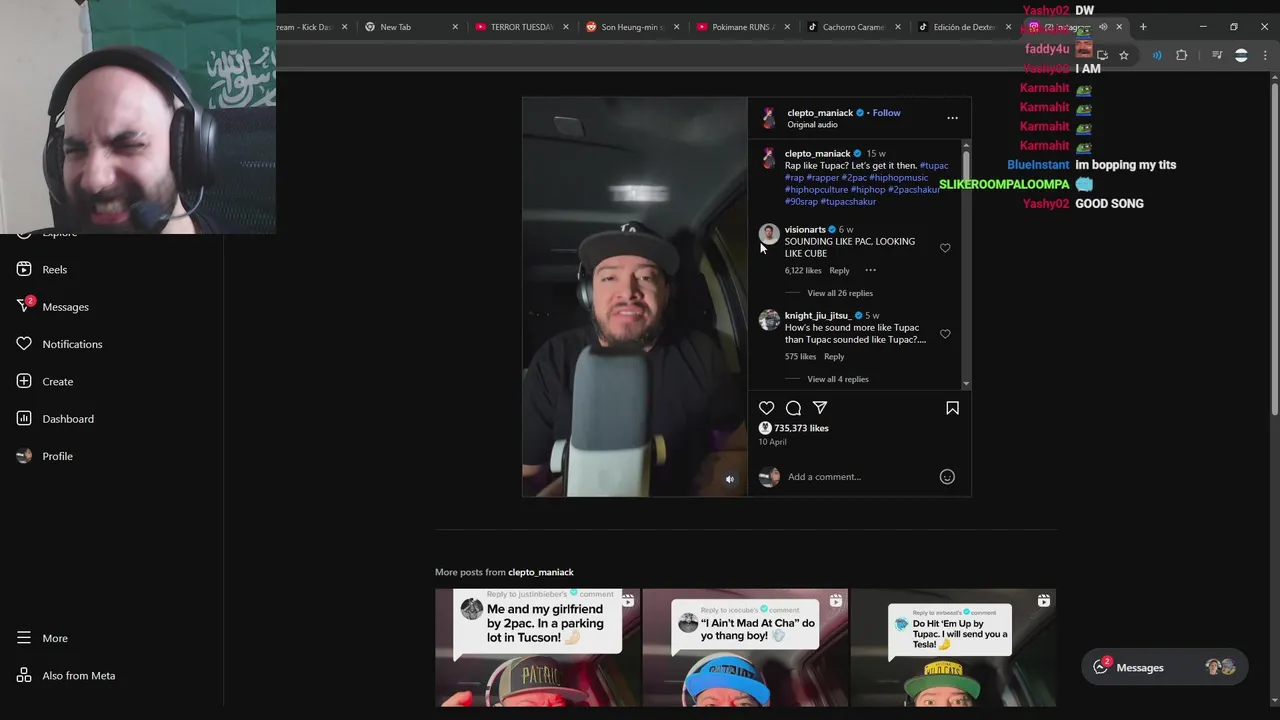This screenshot has height=720, width=1280.
Task: Open the floating Messages widget
Action: click(1164, 667)
